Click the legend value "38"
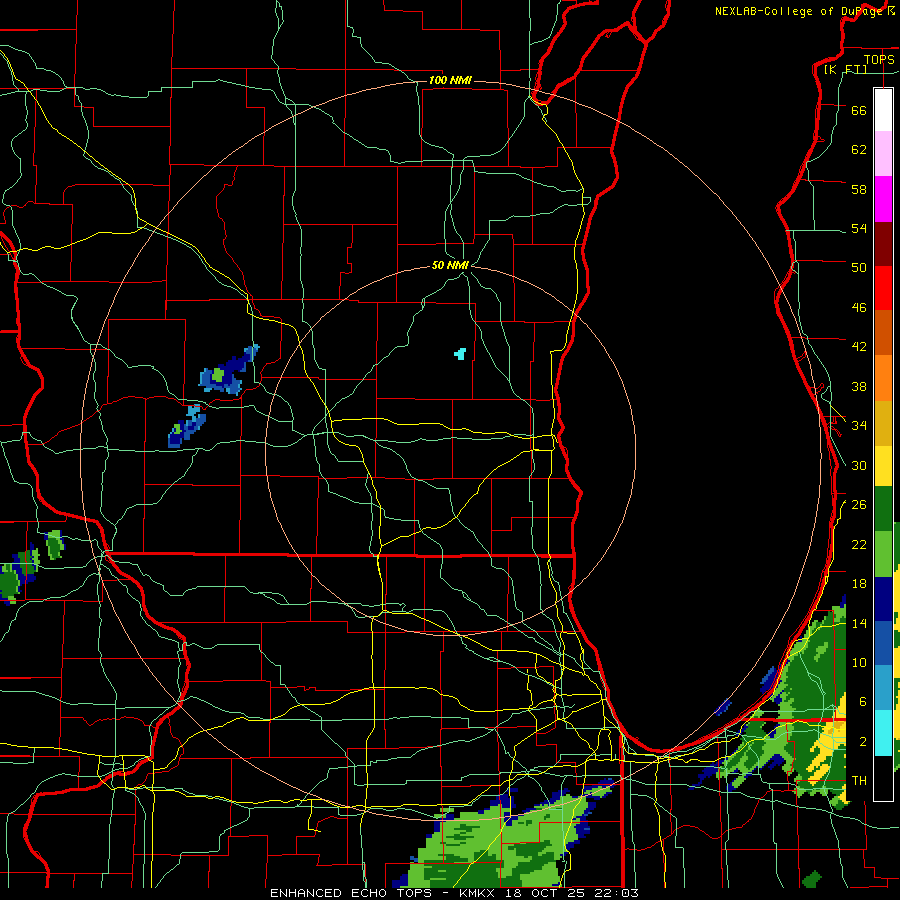This screenshot has width=900, height=900. click(x=859, y=387)
